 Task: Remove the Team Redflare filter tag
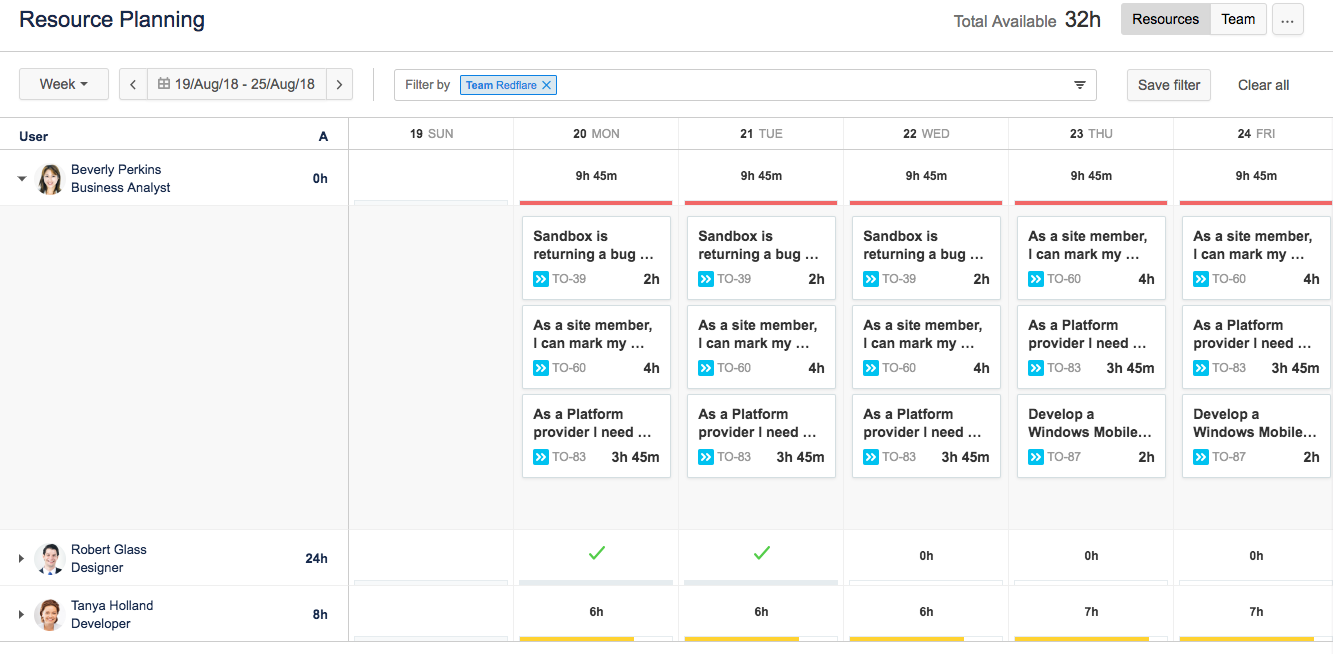tap(546, 85)
